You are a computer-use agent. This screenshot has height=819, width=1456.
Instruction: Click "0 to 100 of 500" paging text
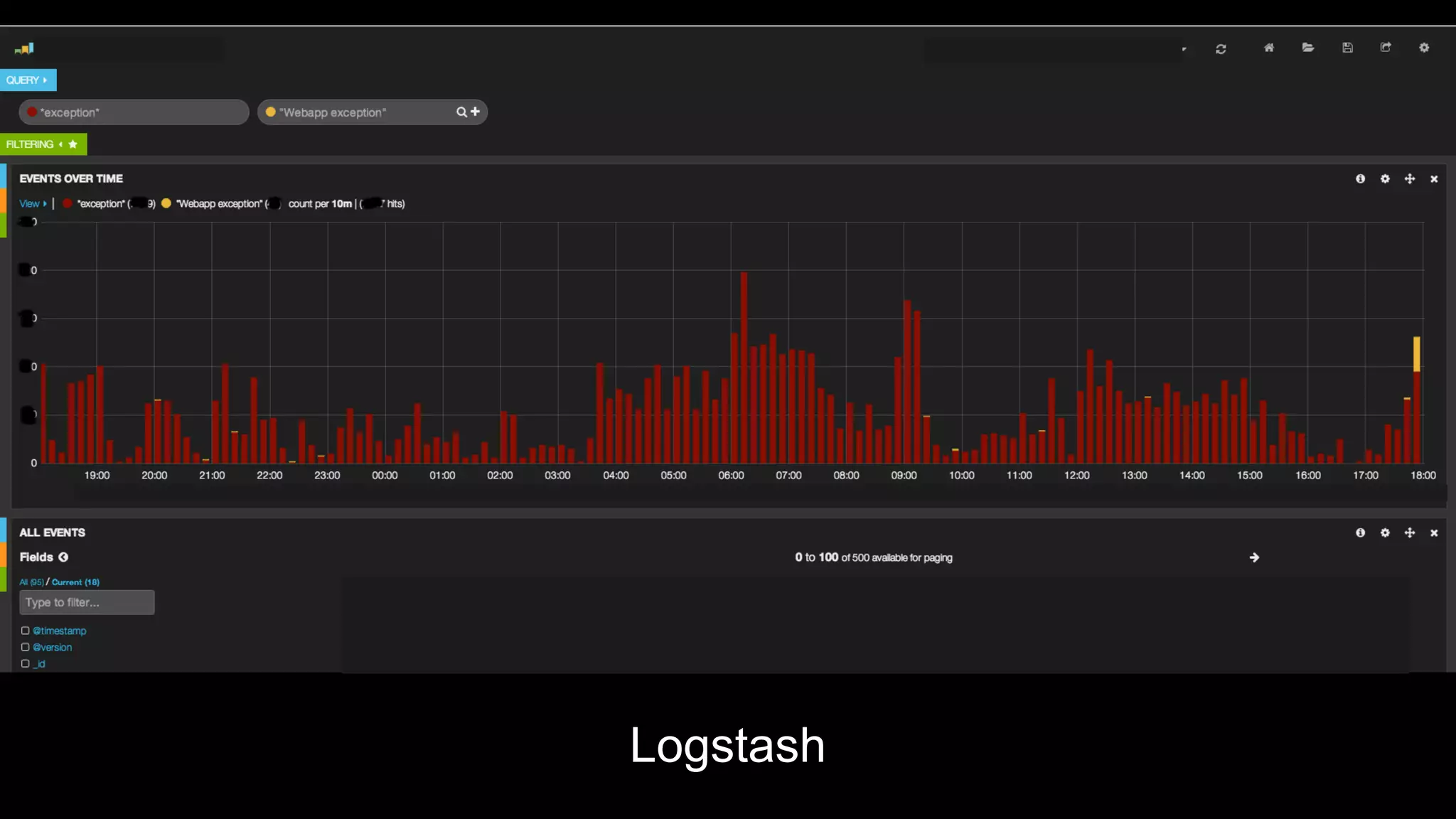(874, 557)
